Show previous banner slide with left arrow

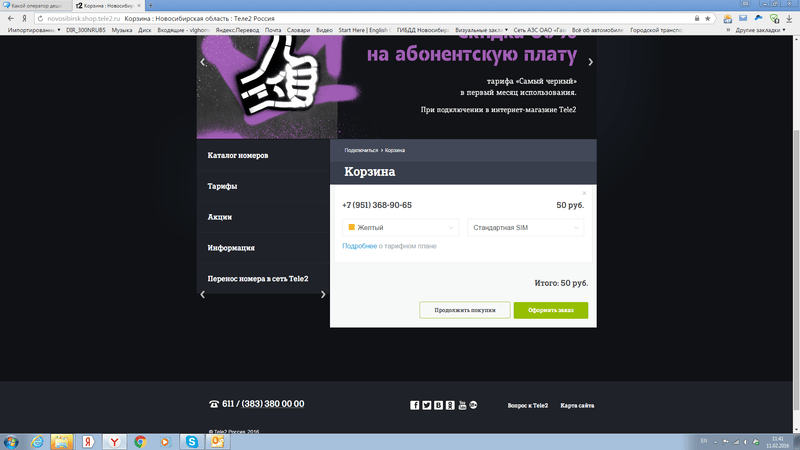pyautogui.click(x=203, y=62)
